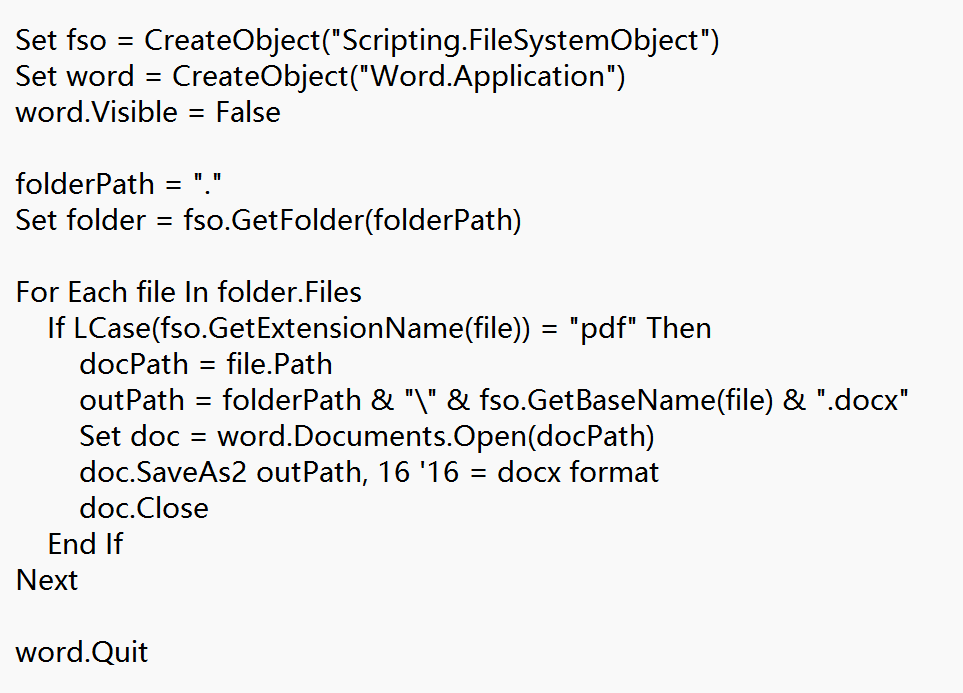This screenshot has width=963, height=693.
Task: Click the "'16 = docx format" comment
Action: coord(539,473)
